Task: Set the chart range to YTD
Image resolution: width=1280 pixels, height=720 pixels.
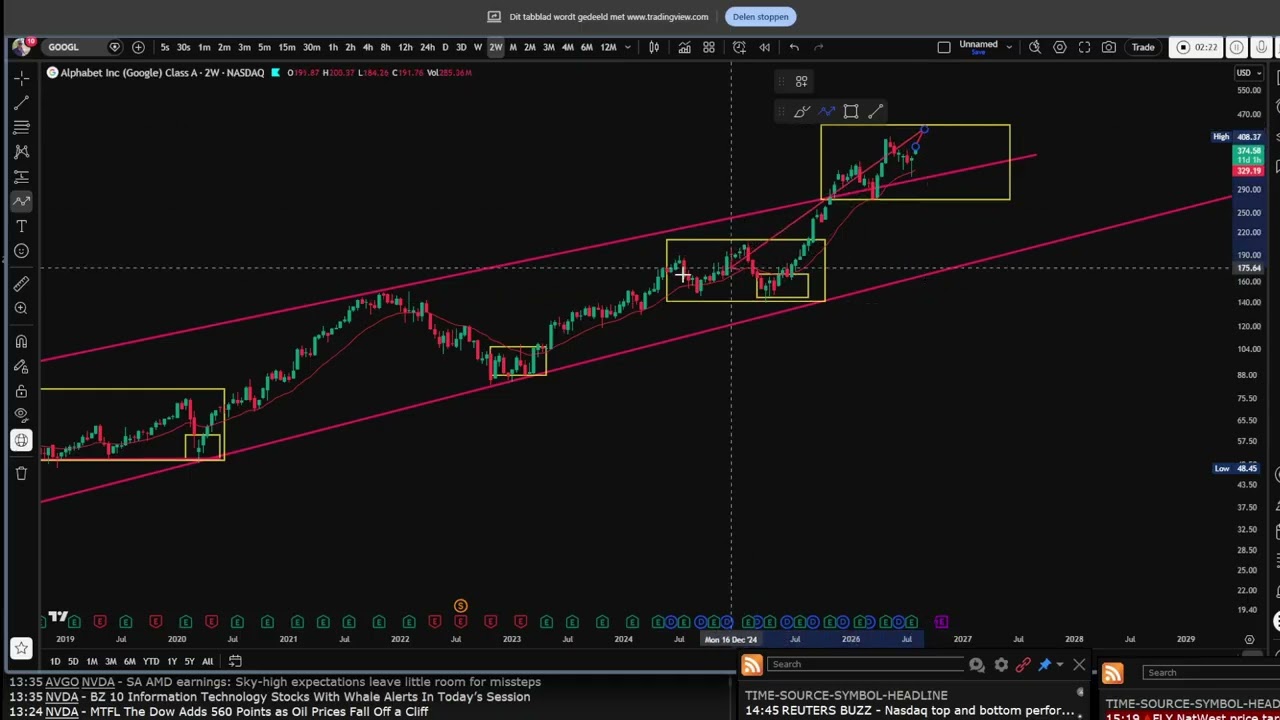Action: pyautogui.click(x=151, y=661)
